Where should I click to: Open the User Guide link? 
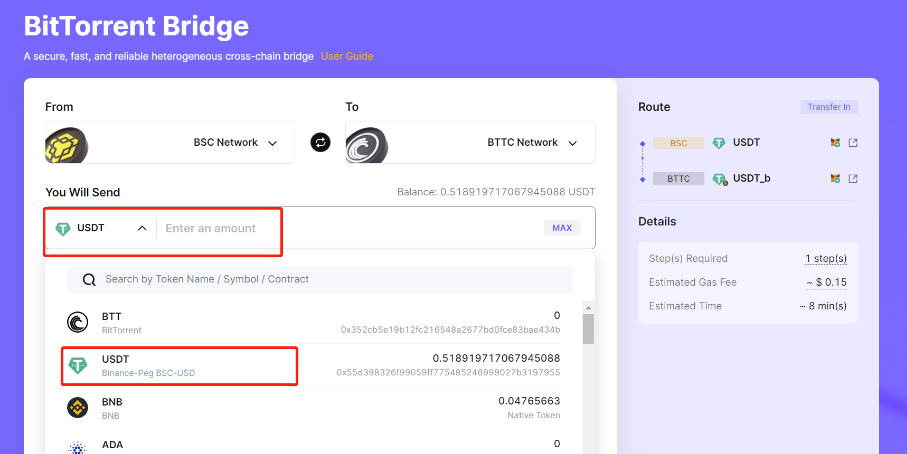tap(346, 56)
